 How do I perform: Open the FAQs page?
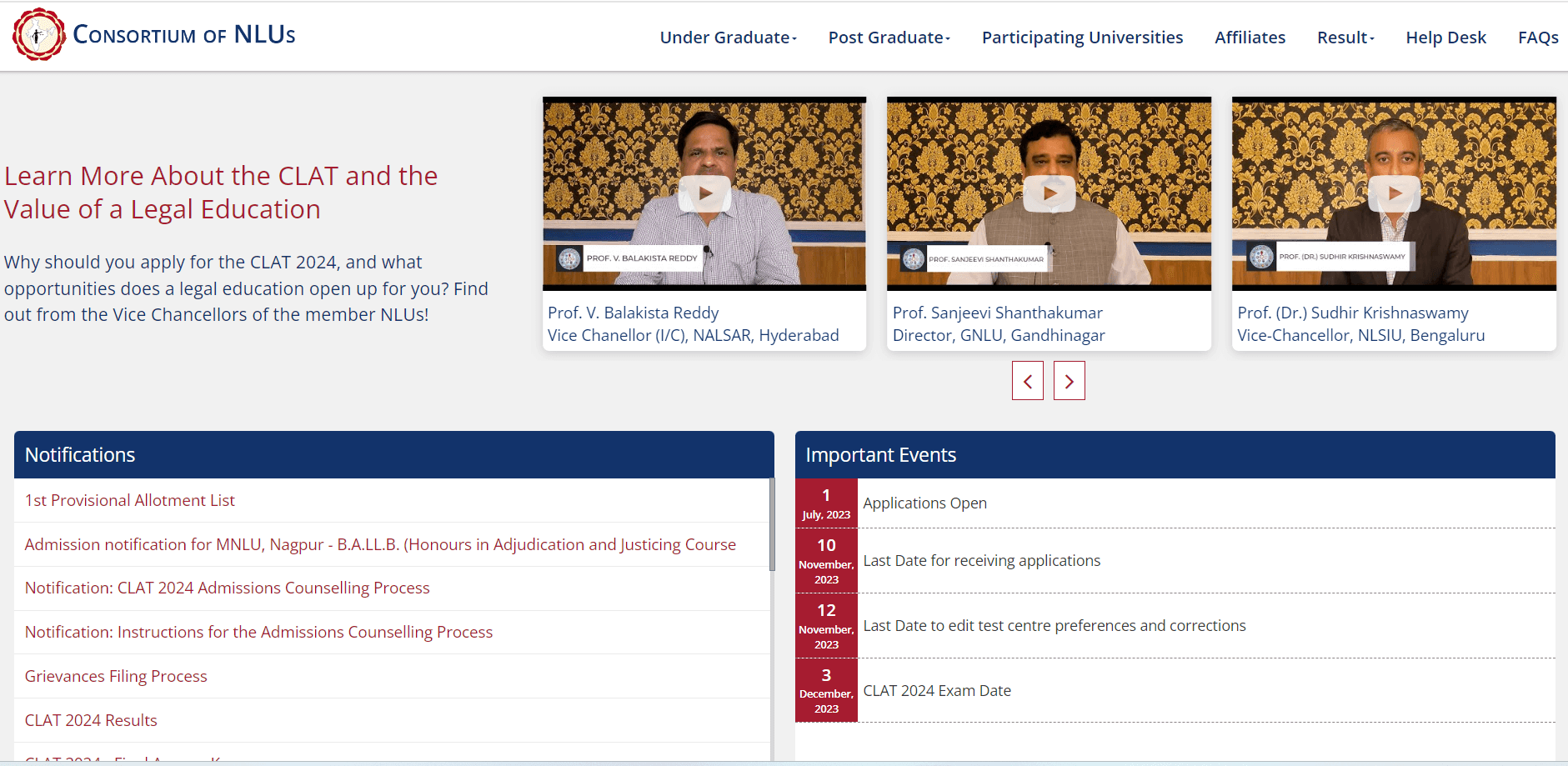1538,38
